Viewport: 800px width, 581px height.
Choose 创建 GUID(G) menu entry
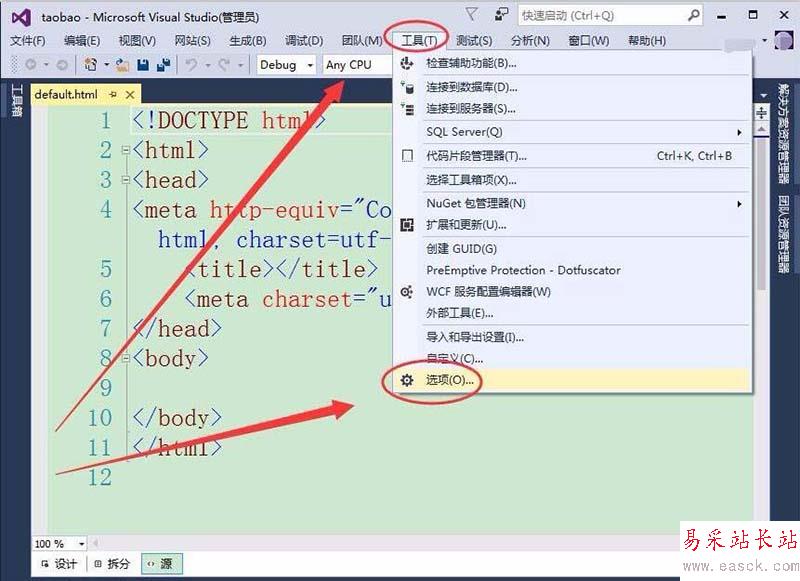pyautogui.click(x=571, y=248)
